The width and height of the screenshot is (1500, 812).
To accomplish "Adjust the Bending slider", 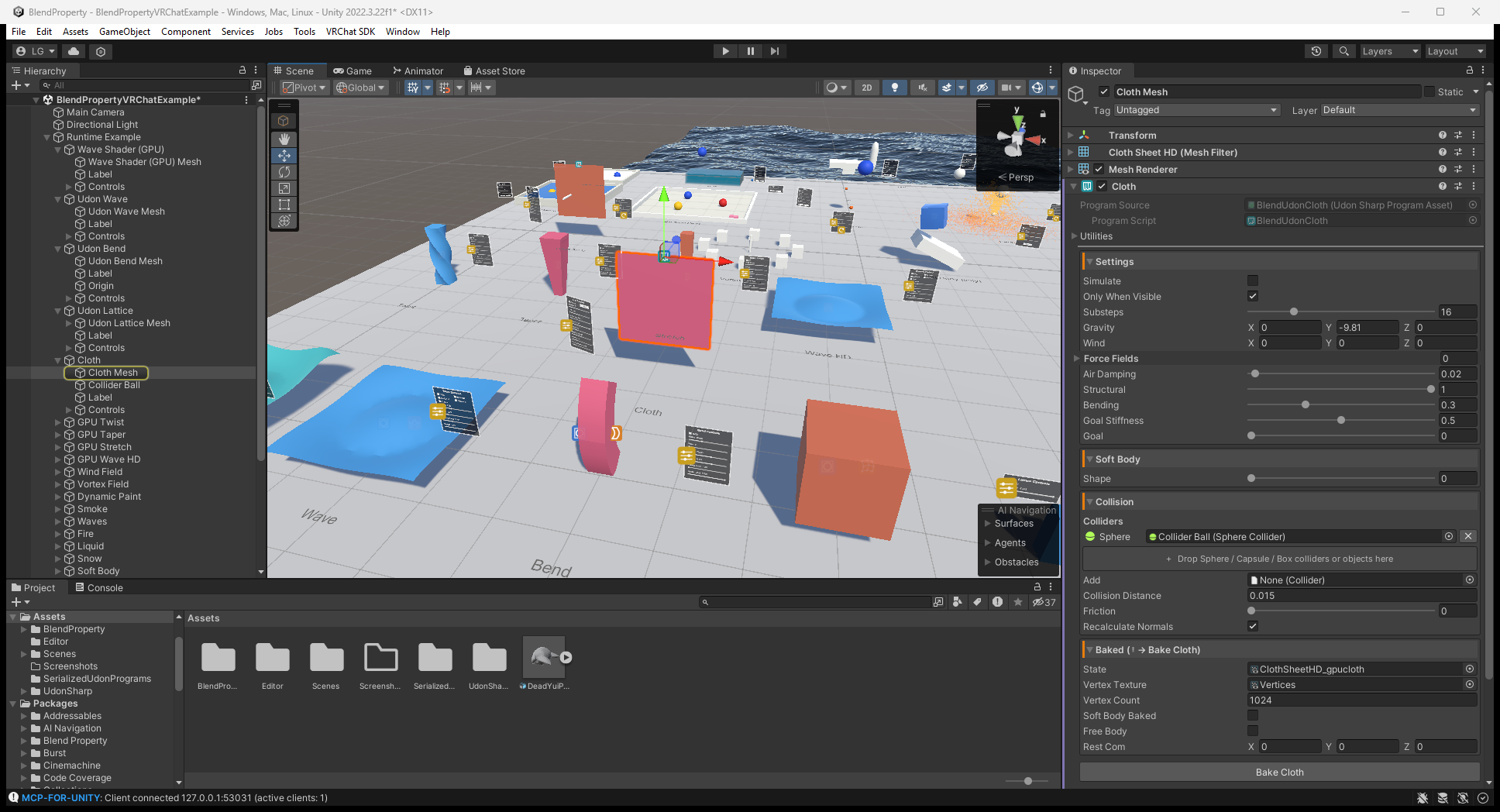I will point(1340,404).
